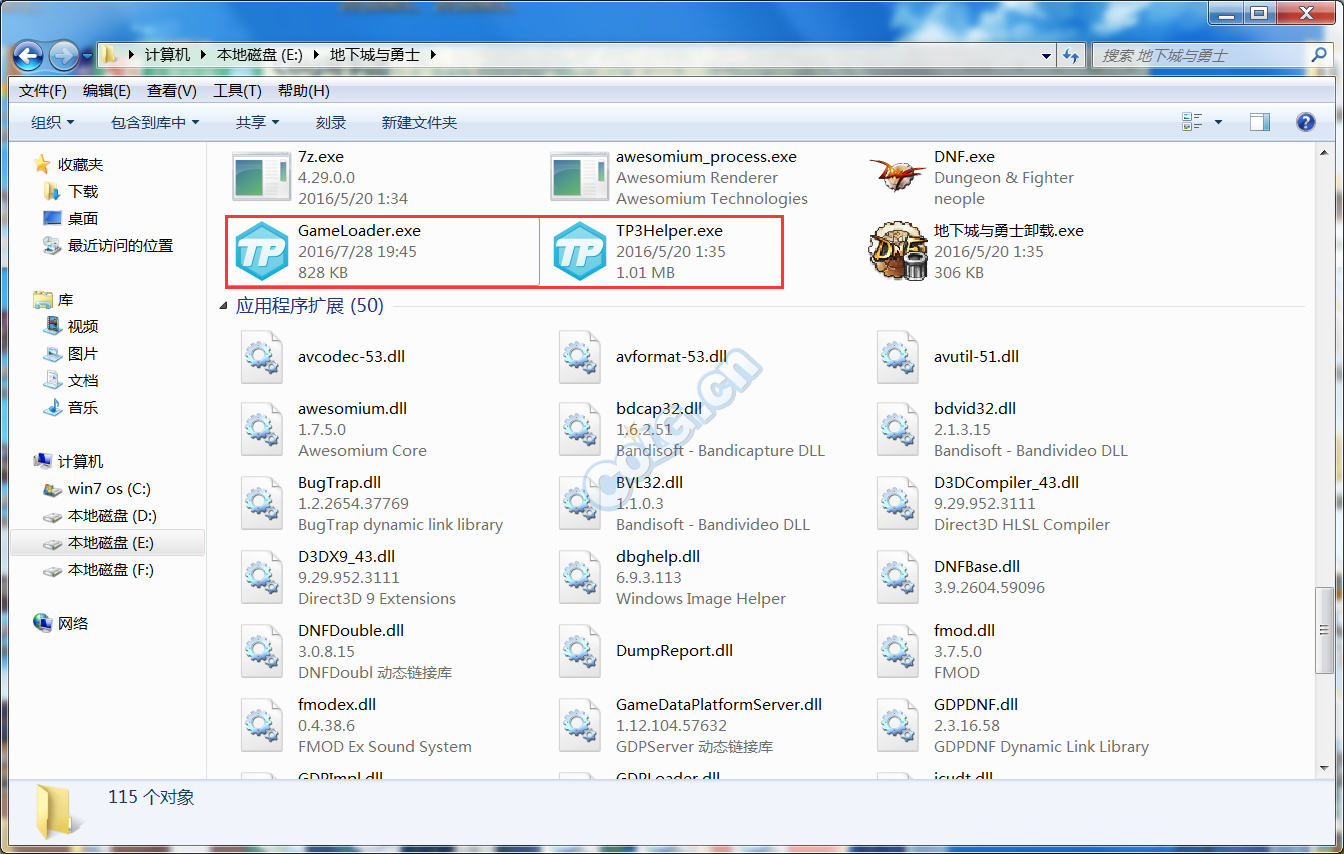Open the 工具(T) menu

coord(237,91)
